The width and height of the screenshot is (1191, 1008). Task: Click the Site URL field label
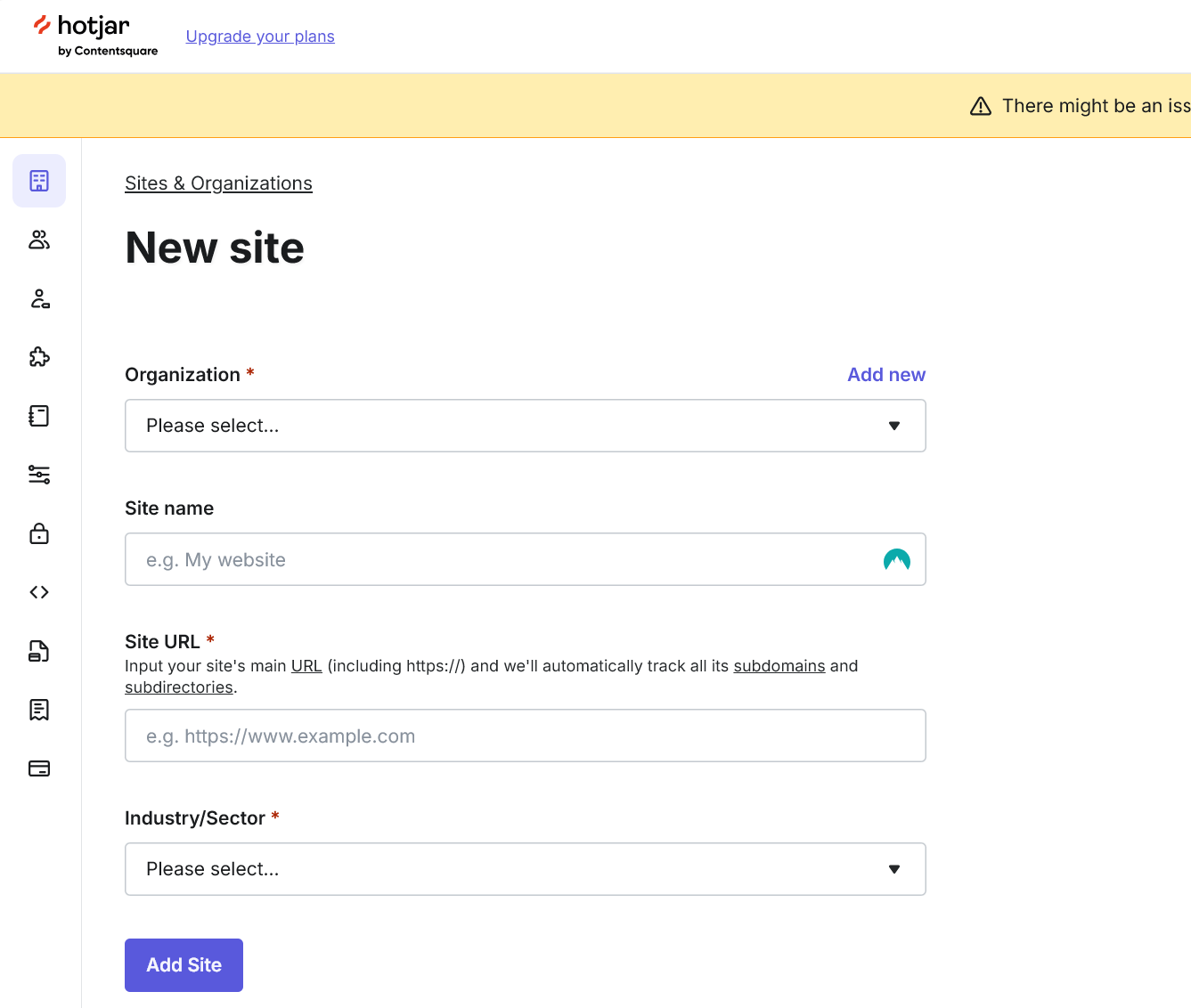click(x=162, y=642)
